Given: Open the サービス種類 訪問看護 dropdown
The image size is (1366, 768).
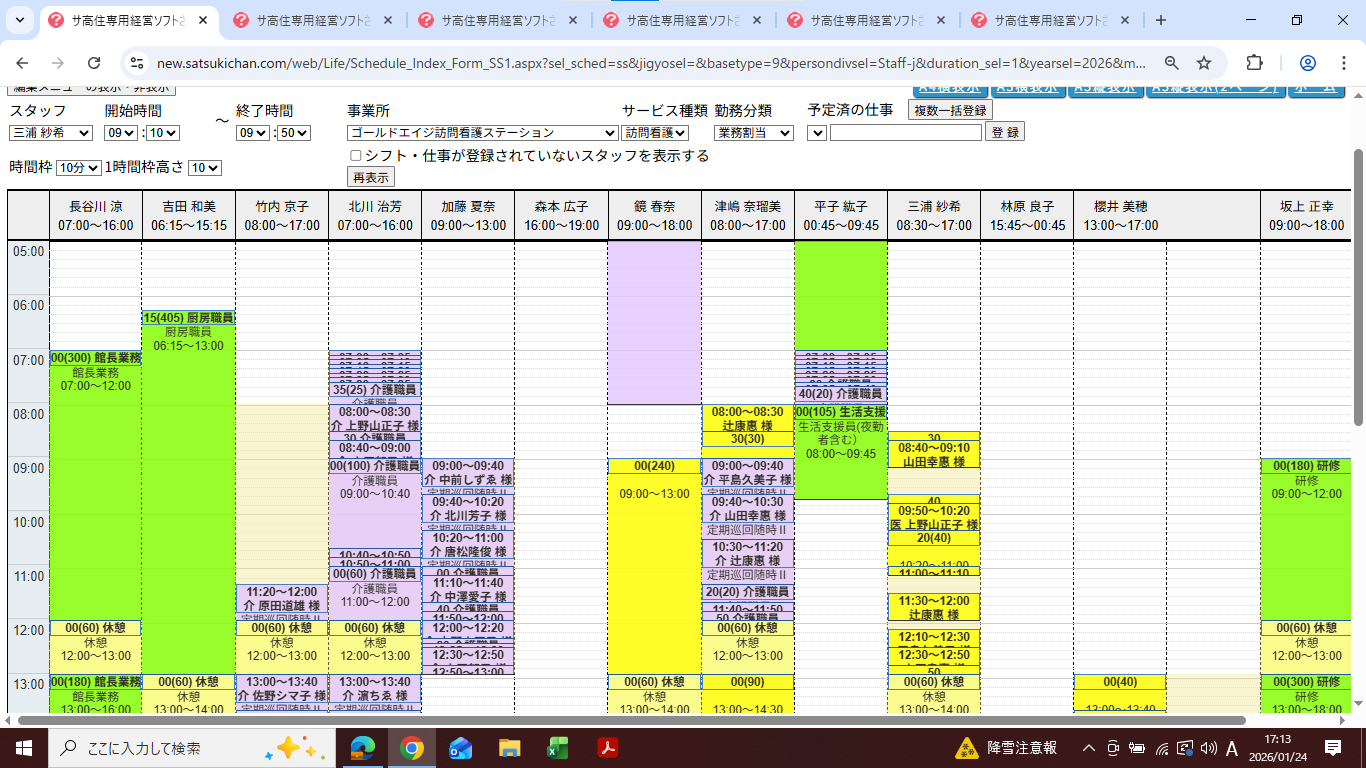Looking at the screenshot, I should (655, 133).
